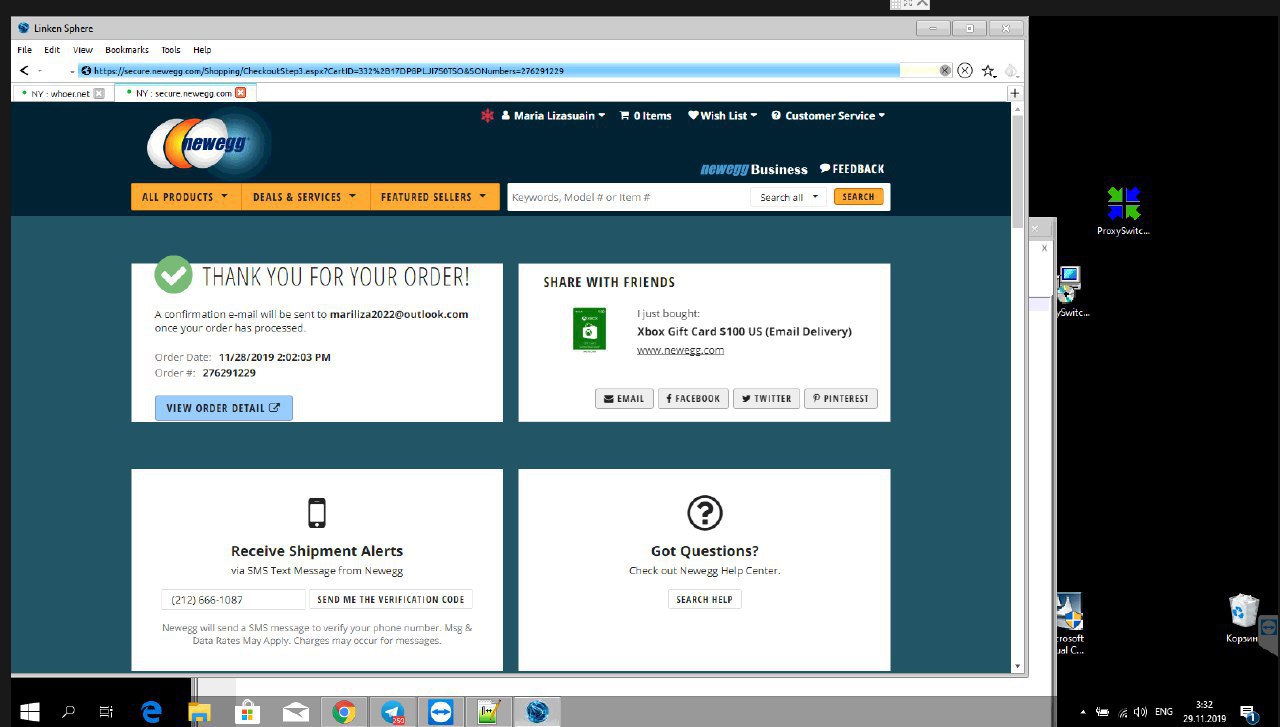Click the Linken Sphere taskbar icon
1280x727 pixels.
point(537,712)
